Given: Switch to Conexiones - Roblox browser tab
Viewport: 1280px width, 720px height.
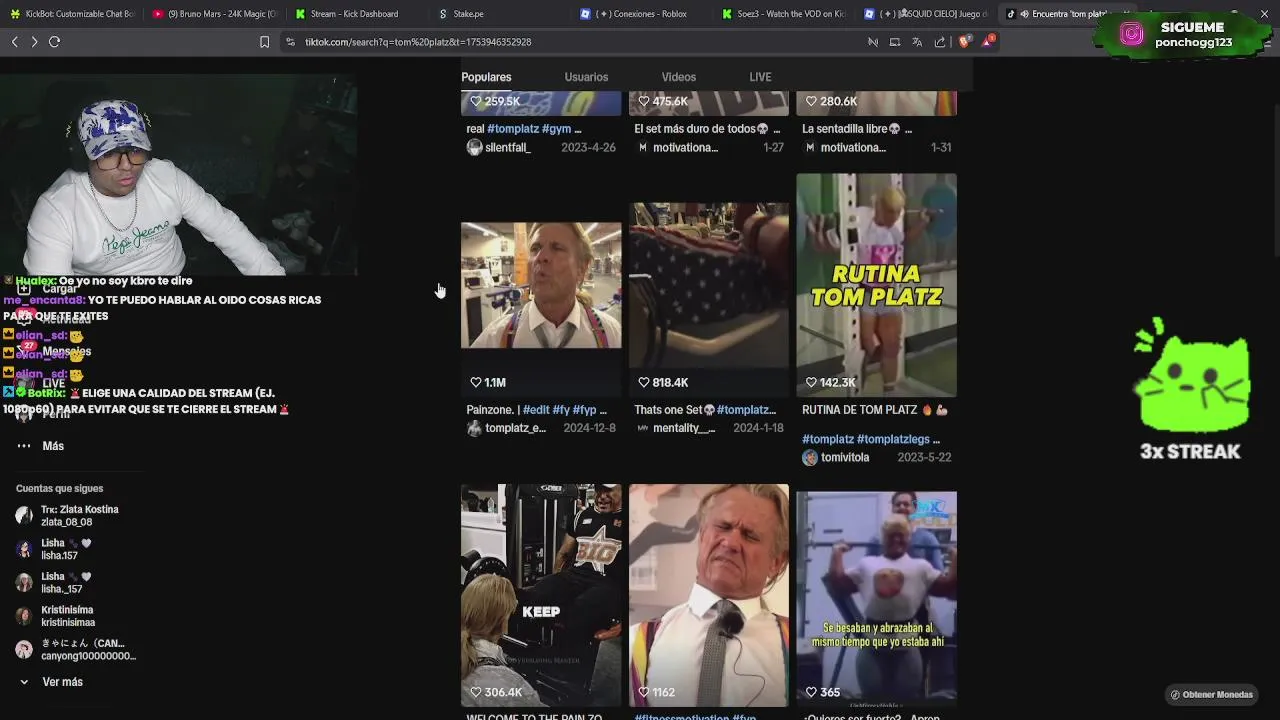Looking at the screenshot, I should [x=642, y=14].
